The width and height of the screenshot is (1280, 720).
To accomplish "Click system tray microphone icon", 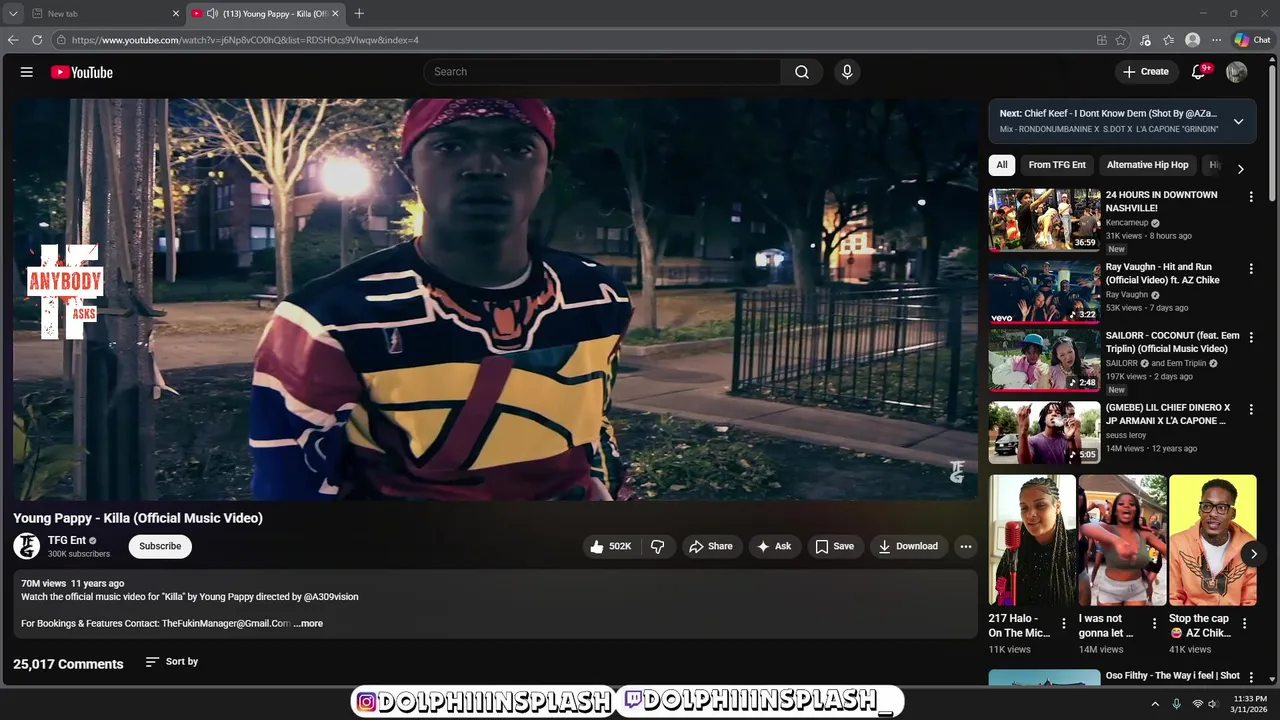I will (x=1176, y=704).
